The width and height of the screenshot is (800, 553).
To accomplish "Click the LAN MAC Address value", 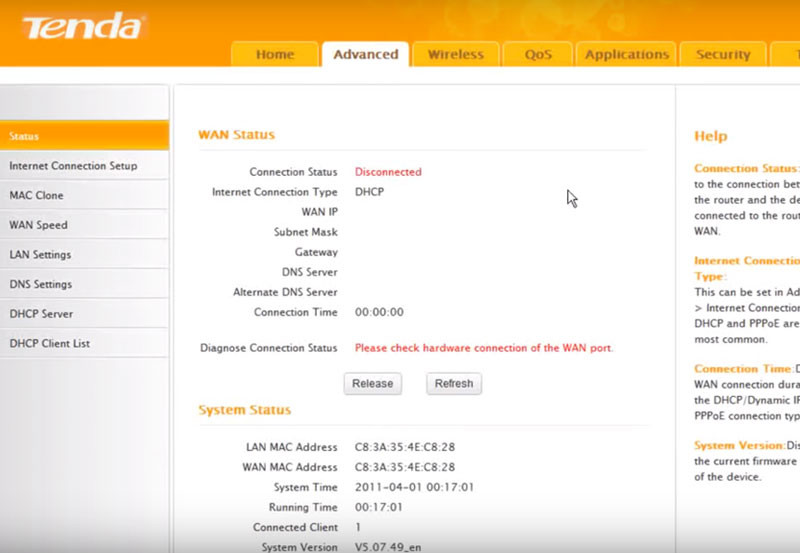I will coord(405,447).
